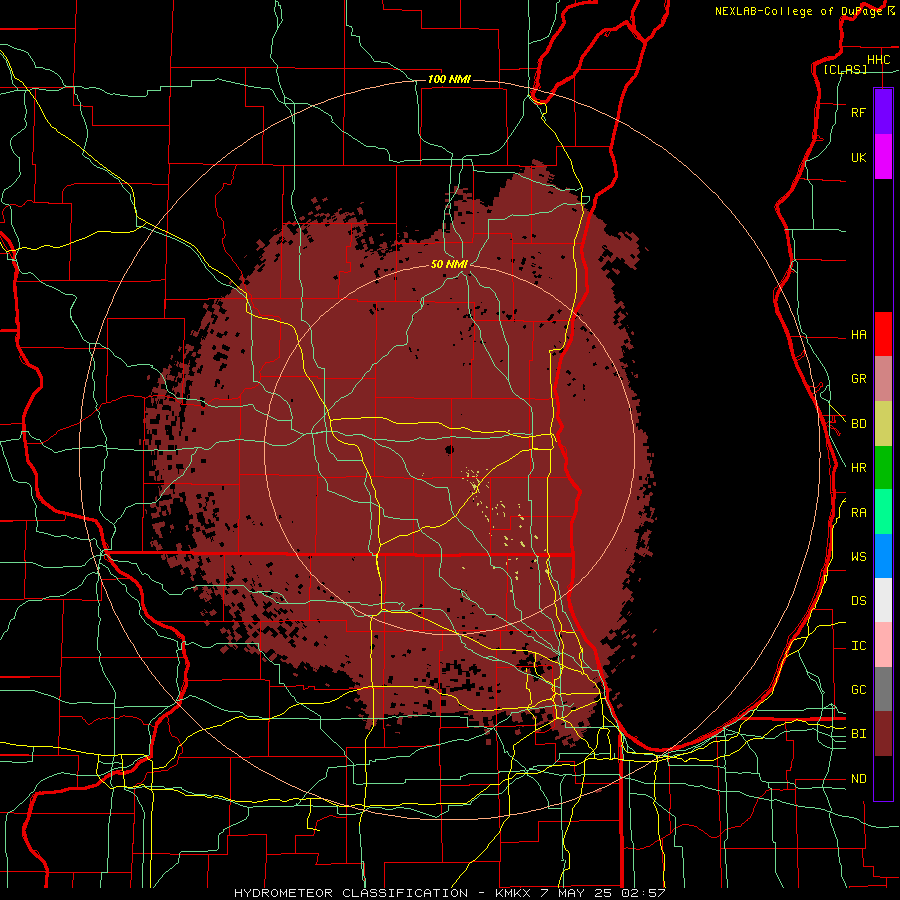Viewport: 900px width, 900px height.
Task: Click the GC legend label
Action: tap(858, 690)
